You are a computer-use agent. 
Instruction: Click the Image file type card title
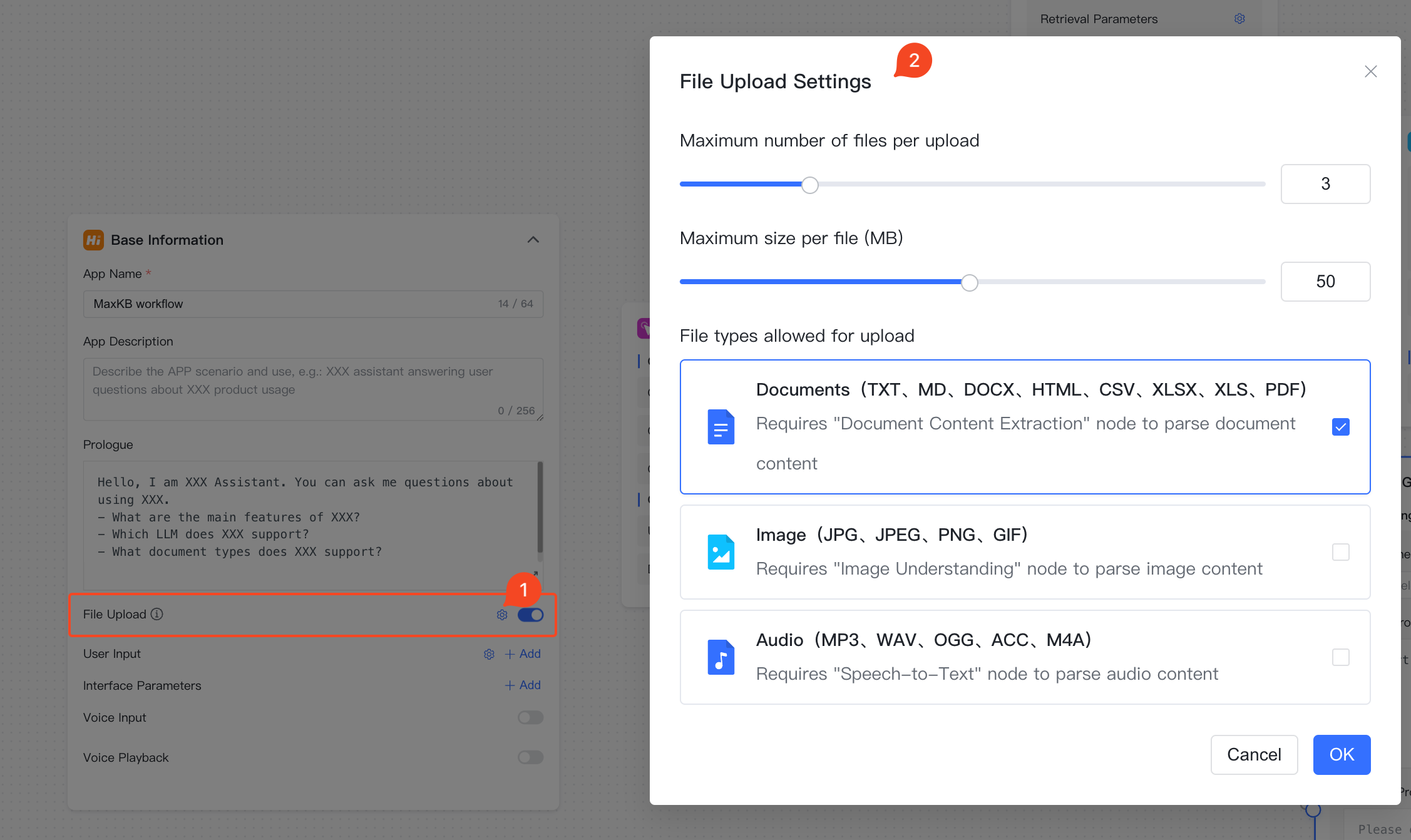coord(891,535)
